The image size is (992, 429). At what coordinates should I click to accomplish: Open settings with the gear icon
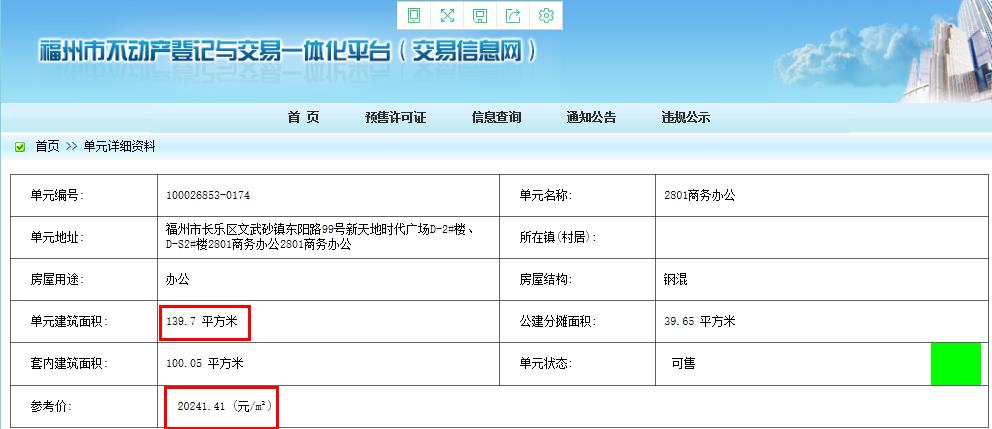[546, 16]
